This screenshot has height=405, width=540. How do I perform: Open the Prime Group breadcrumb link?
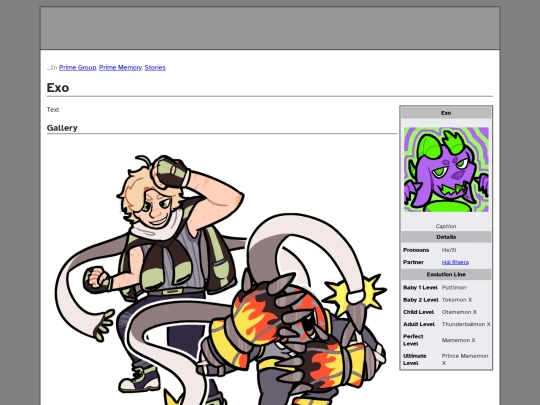(77, 68)
